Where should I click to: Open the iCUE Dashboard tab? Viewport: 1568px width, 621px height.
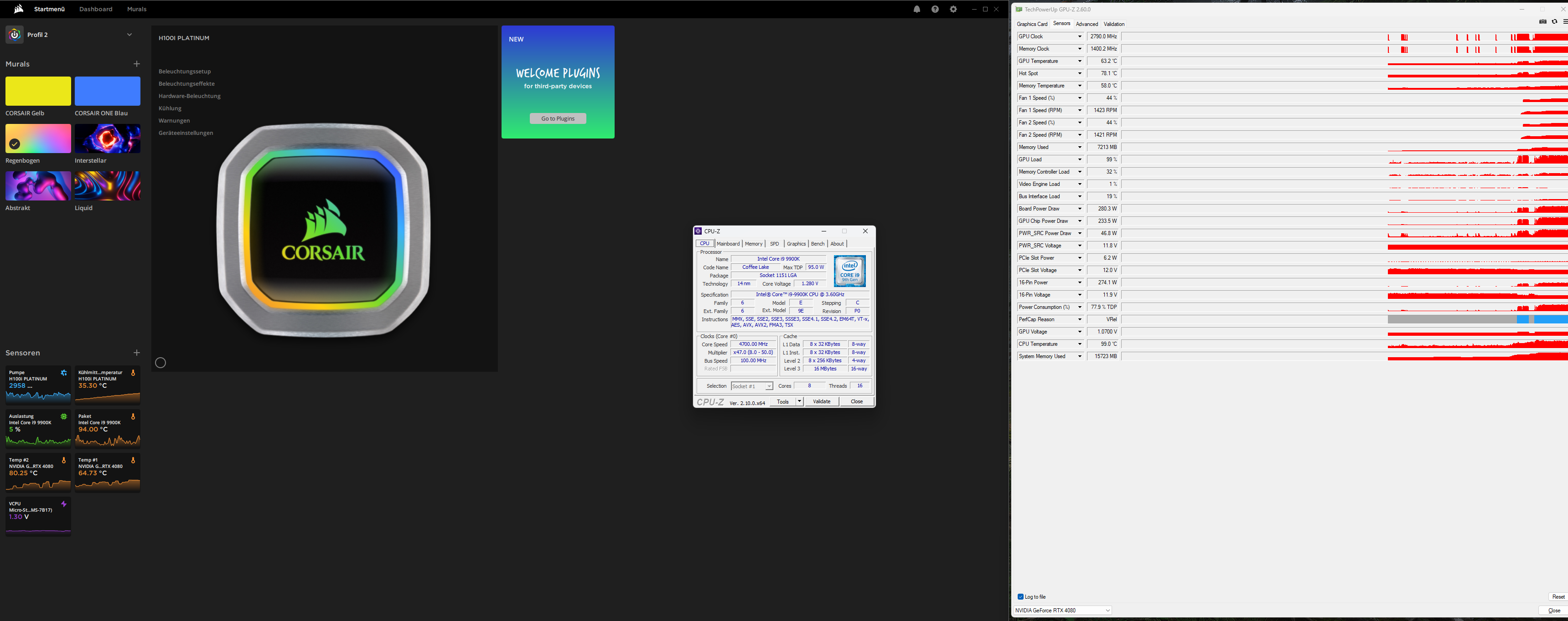(x=96, y=9)
